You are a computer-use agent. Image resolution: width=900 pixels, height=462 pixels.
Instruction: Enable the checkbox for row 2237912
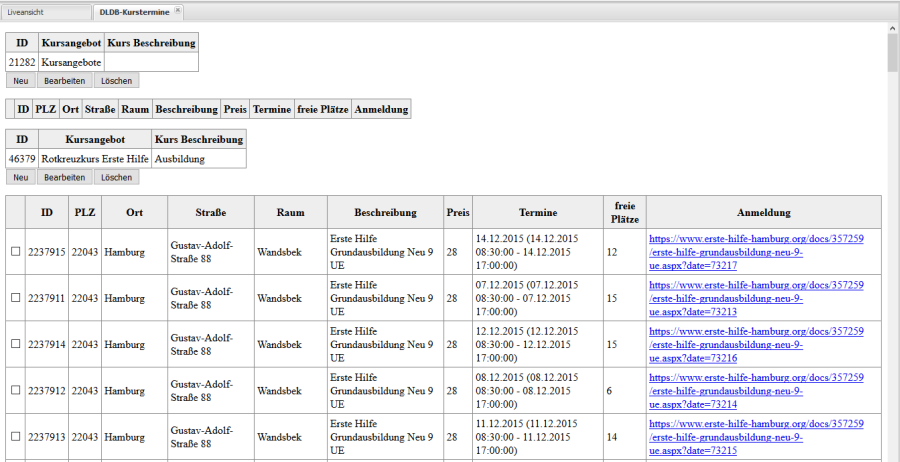(x=15, y=391)
